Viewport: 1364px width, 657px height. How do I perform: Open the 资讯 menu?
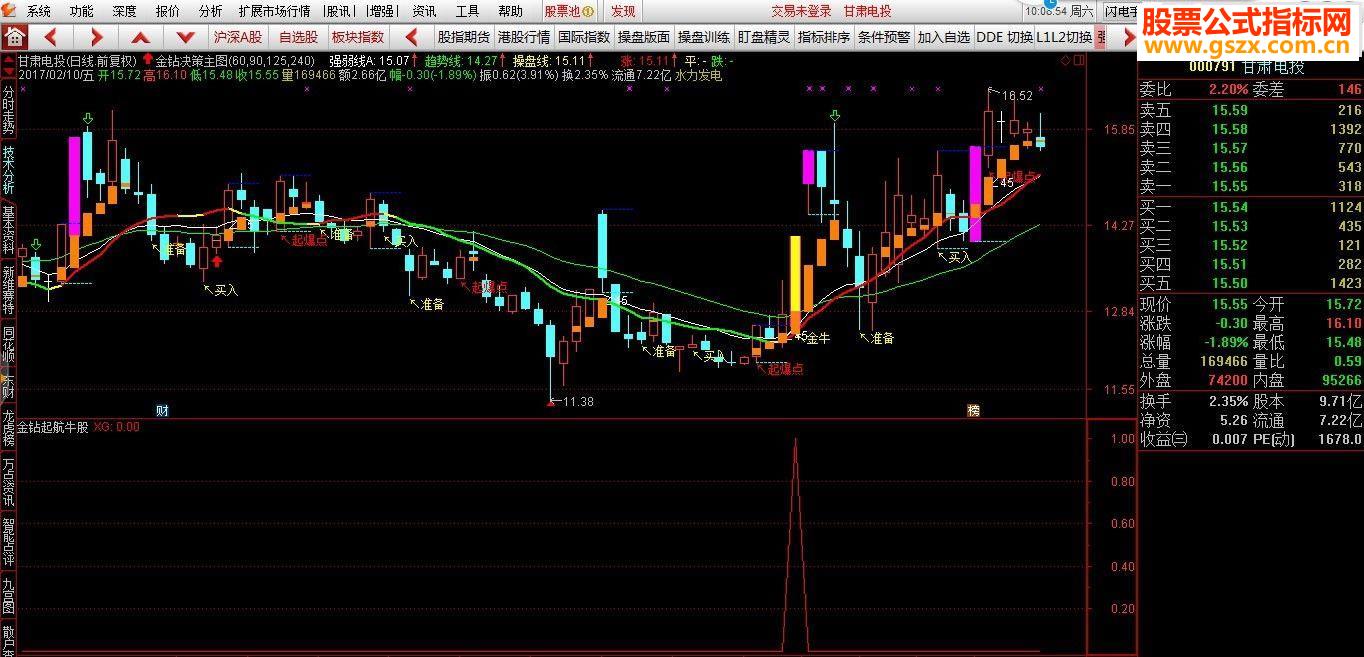click(x=424, y=11)
